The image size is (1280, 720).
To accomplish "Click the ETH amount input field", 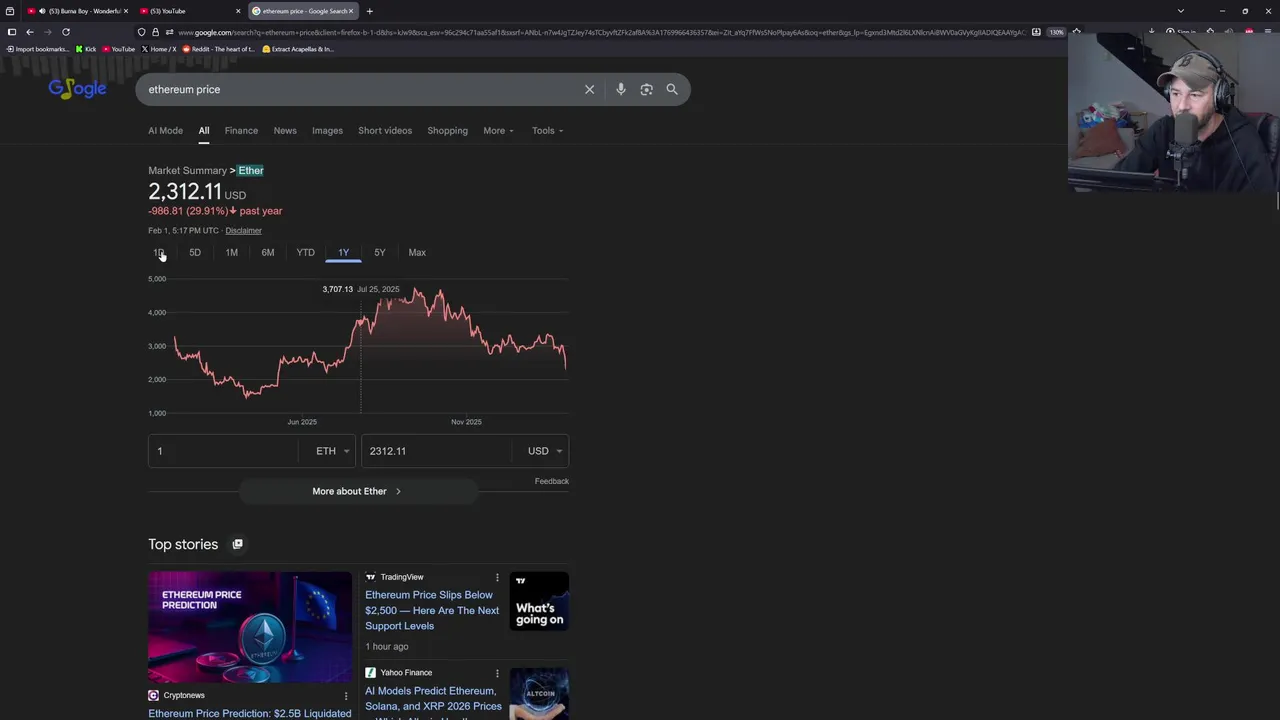I will 223,451.
